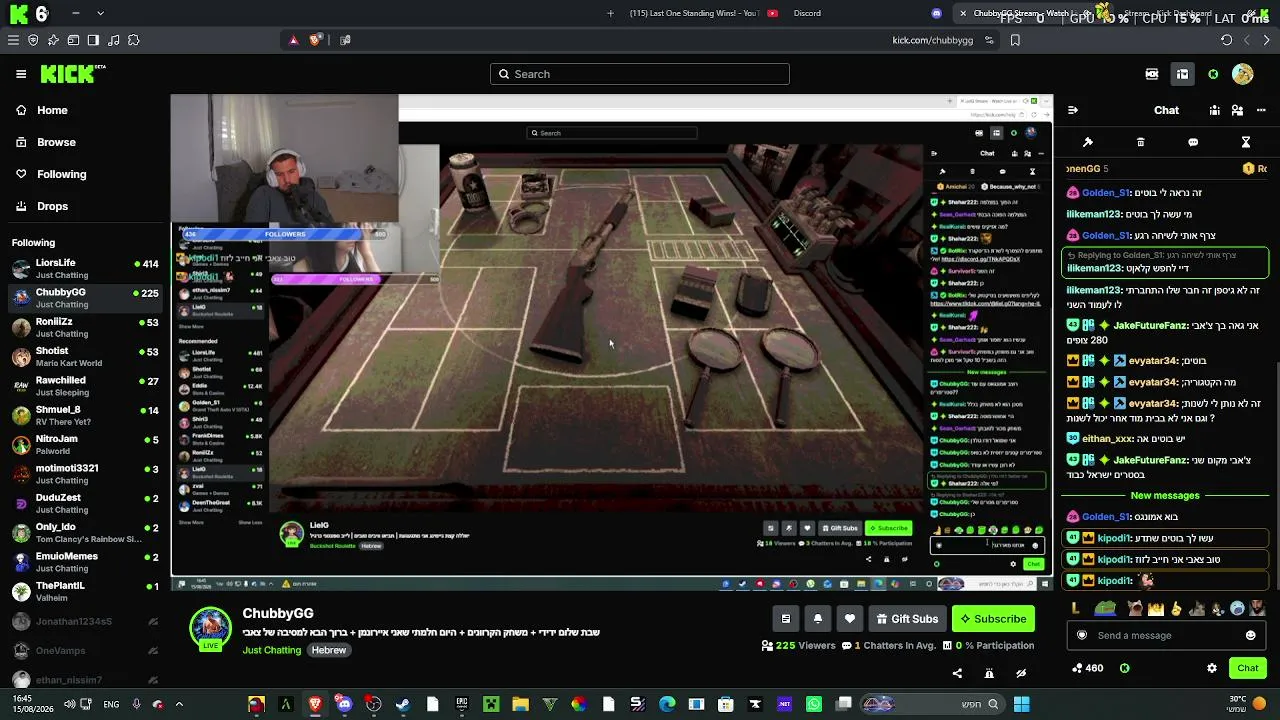
Task: Open Drops in the sidebar
Action: (52, 206)
